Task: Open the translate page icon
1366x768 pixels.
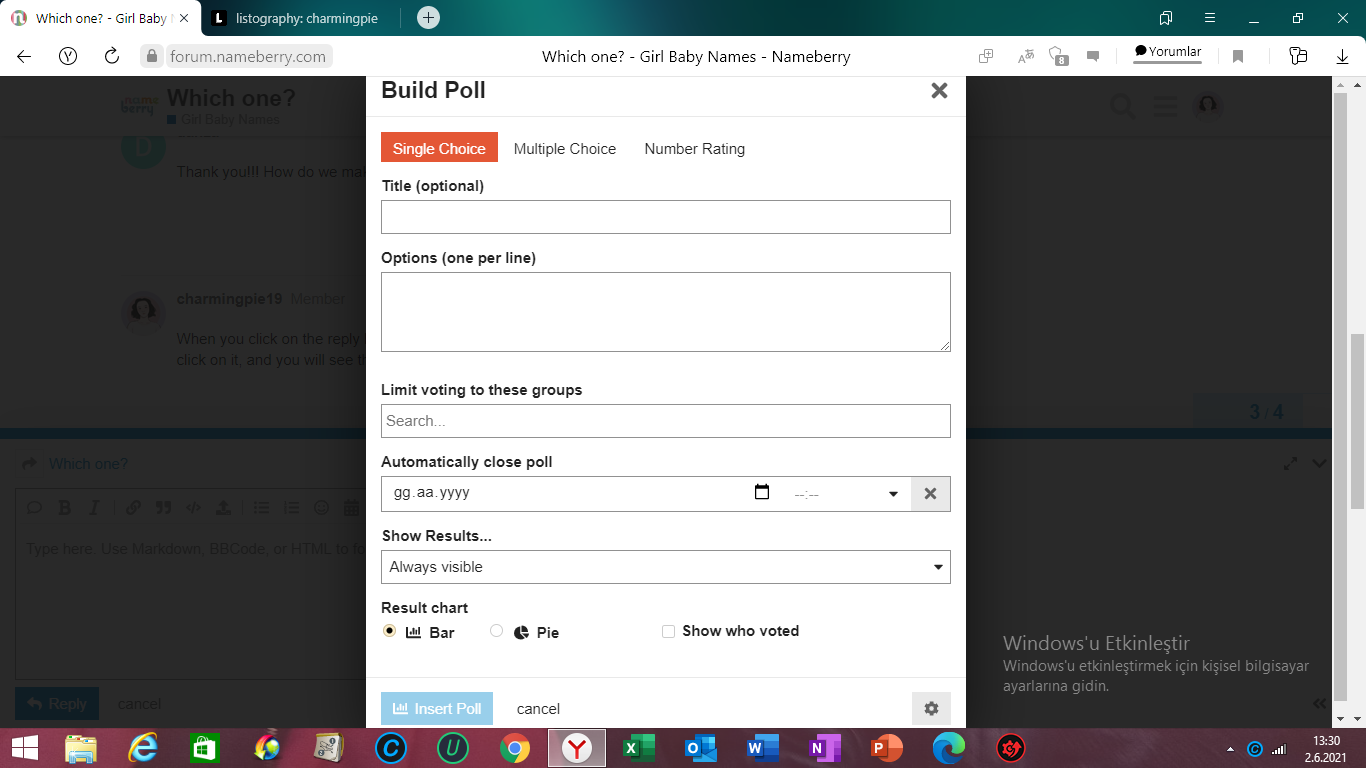Action: tap(1026, 56)
